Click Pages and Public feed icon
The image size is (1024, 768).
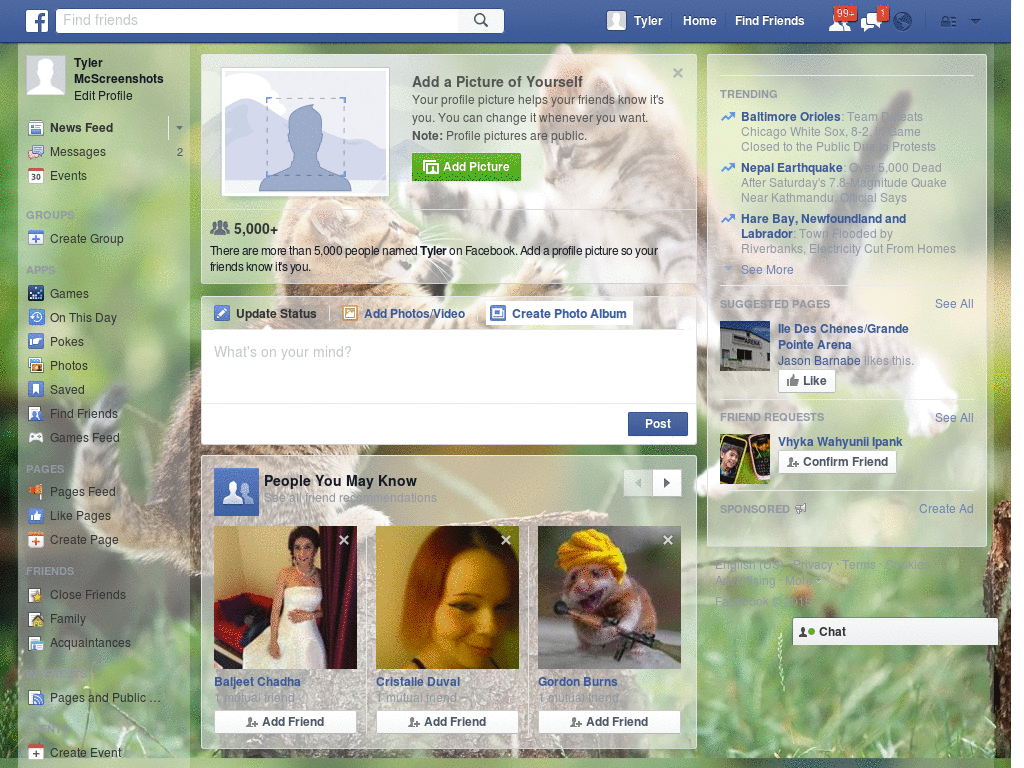pos(36,698)
